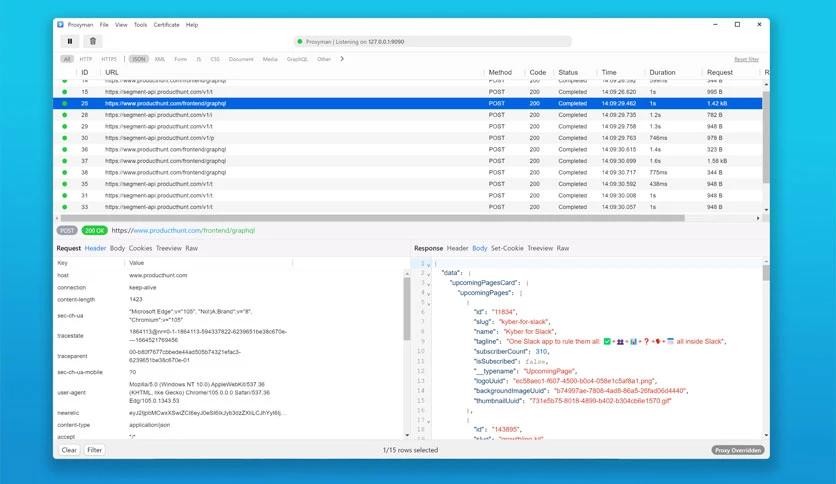Toggle the Form filter
The width and height of the screenshot is (836, 484).
181,59
